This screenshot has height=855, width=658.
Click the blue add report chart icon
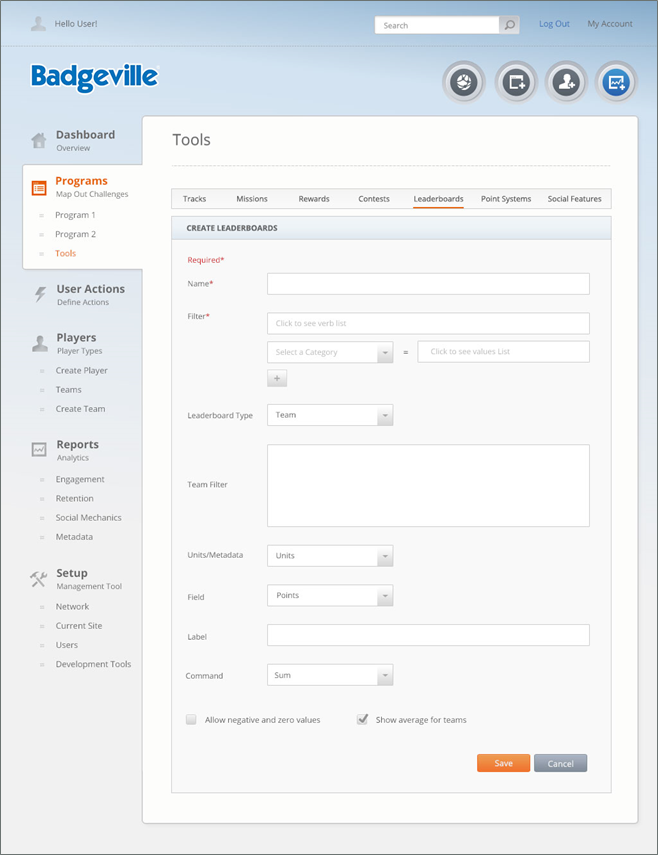click(x=617, y=83)
